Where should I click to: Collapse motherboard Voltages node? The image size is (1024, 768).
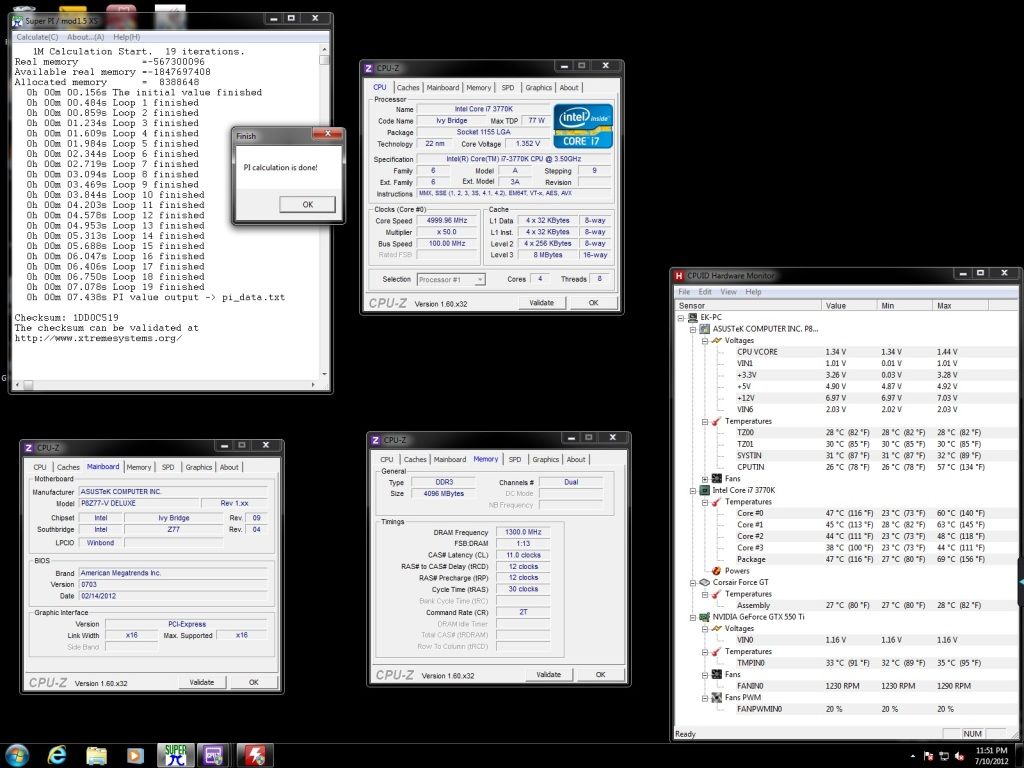[x=705, y=341]
